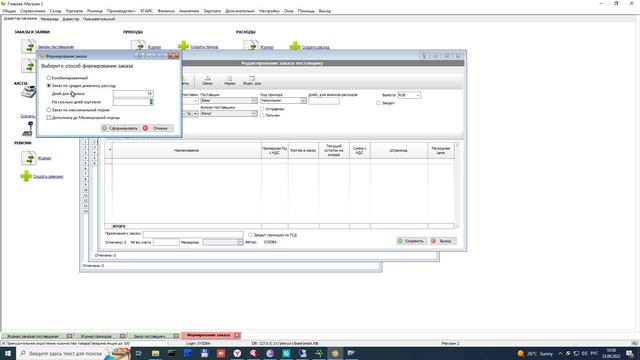Click the Отмена button in dialog
Image resolution: width=640 pixels, height=360 pixels.
157,128
